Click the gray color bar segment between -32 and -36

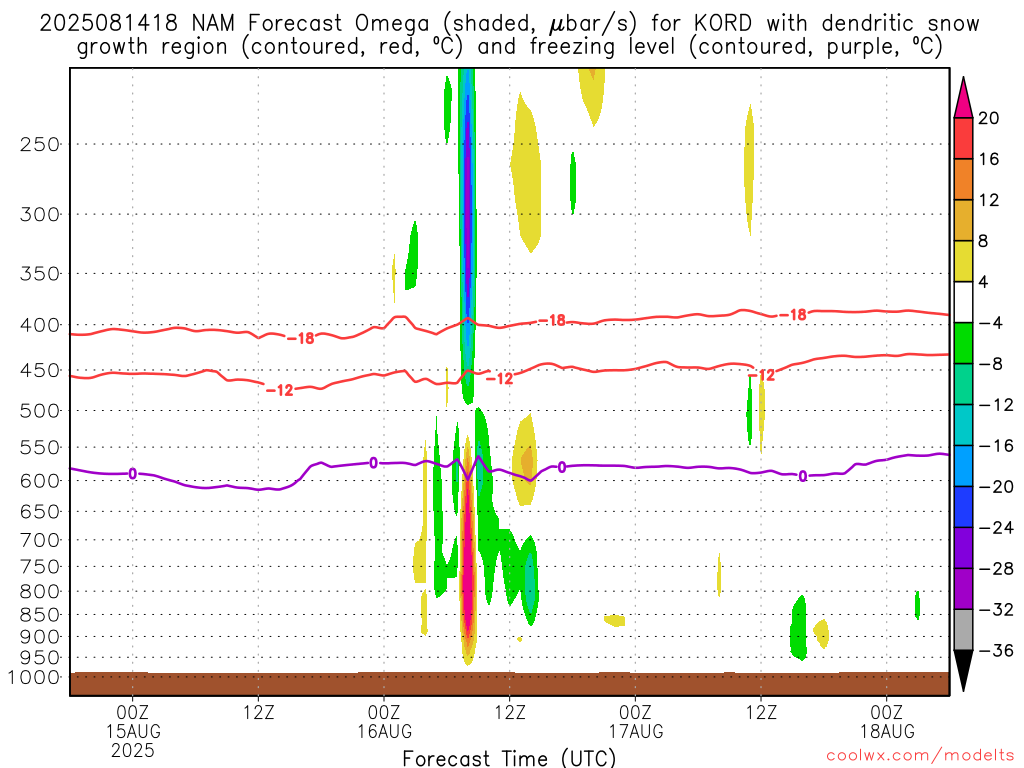pos(963,630)
